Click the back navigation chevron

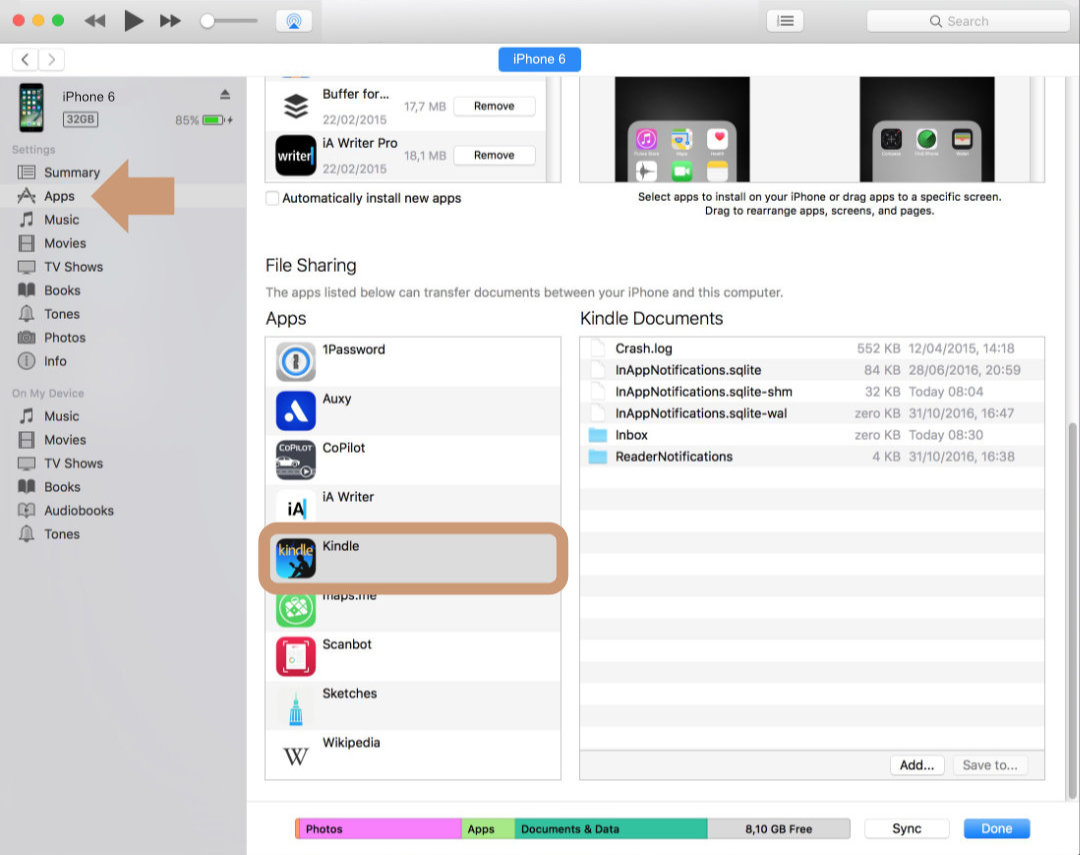pyautogui.click(x=23, y=59)
